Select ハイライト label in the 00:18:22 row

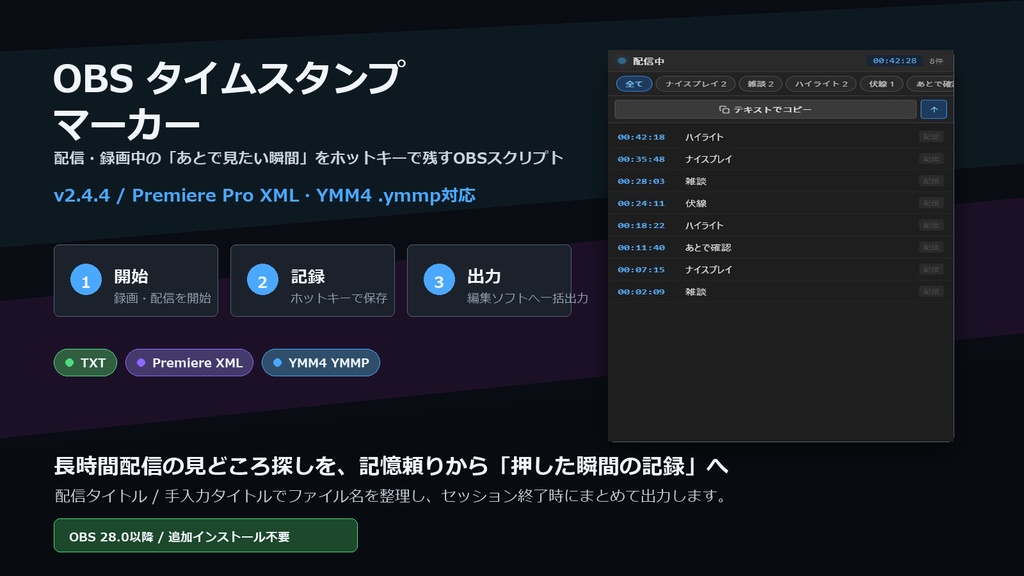pos(704,225)
